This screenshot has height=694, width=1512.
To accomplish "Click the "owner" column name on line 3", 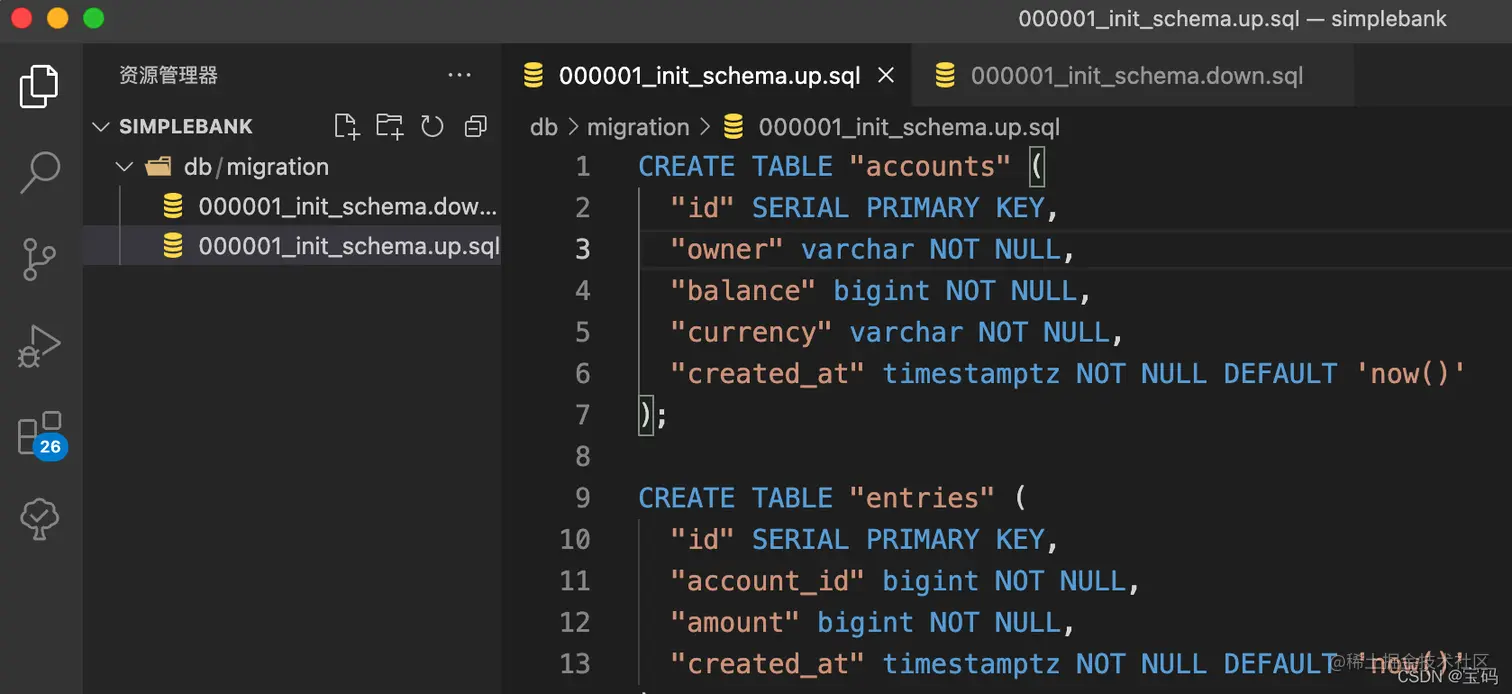I will [728, 249].
